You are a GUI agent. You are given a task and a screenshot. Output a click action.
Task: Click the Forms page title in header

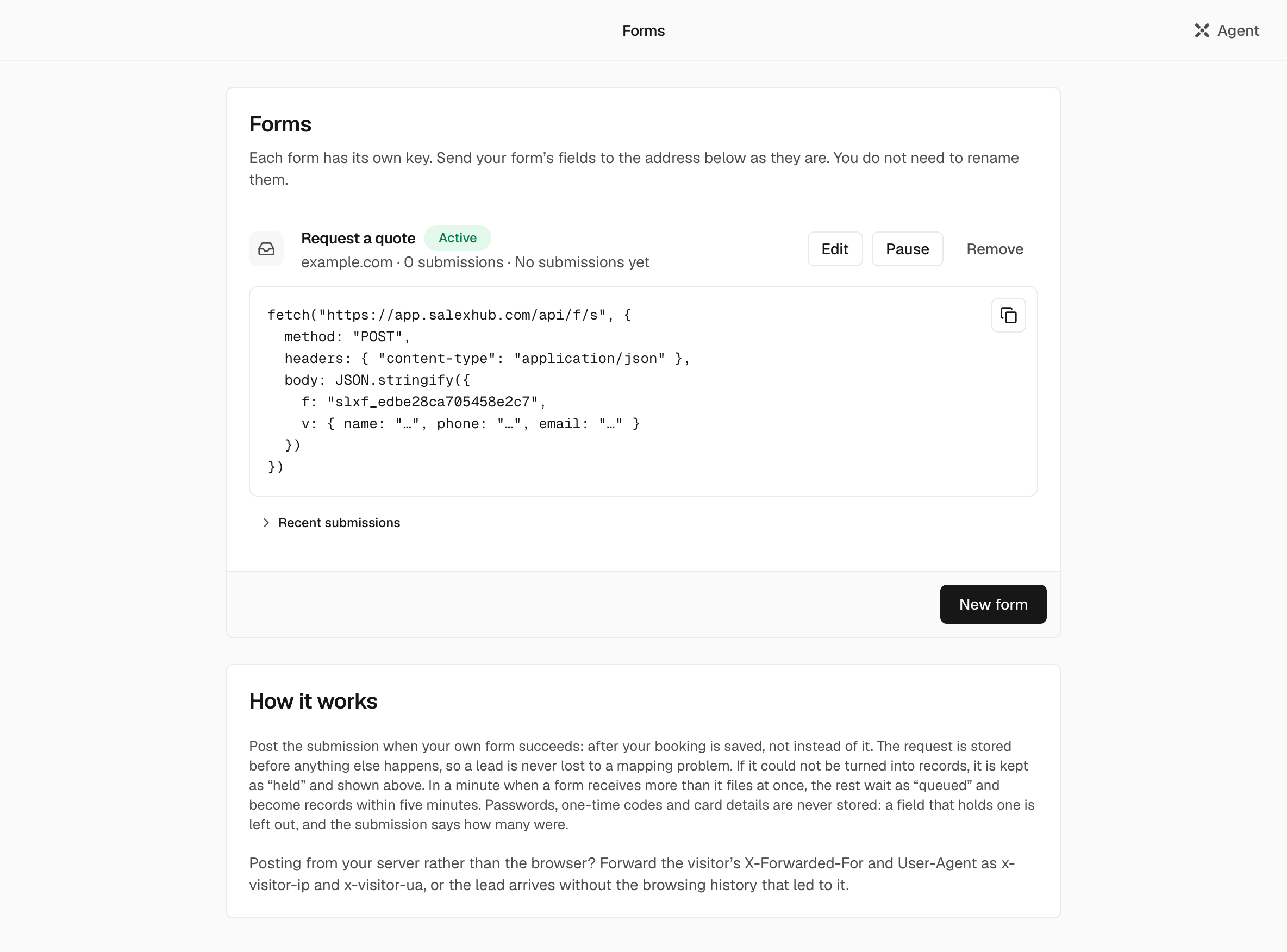coord(643,30)
